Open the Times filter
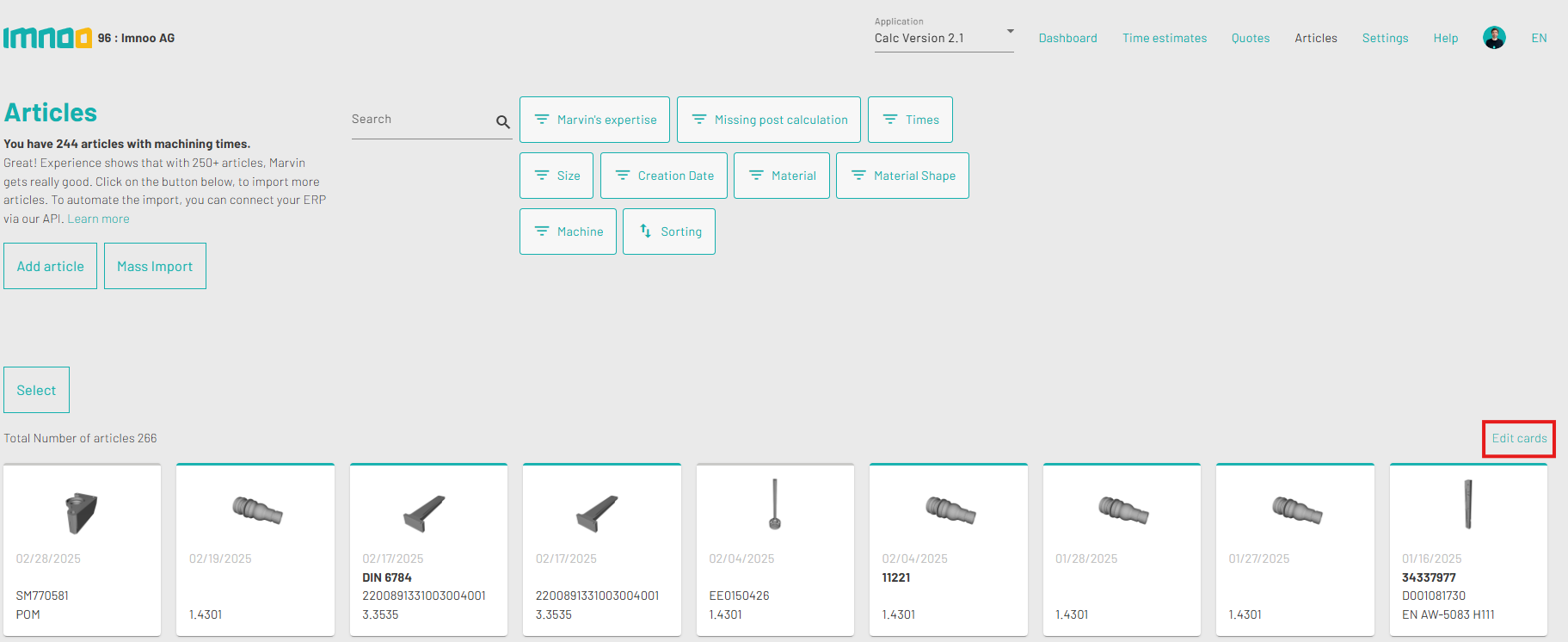 (909, 120)
